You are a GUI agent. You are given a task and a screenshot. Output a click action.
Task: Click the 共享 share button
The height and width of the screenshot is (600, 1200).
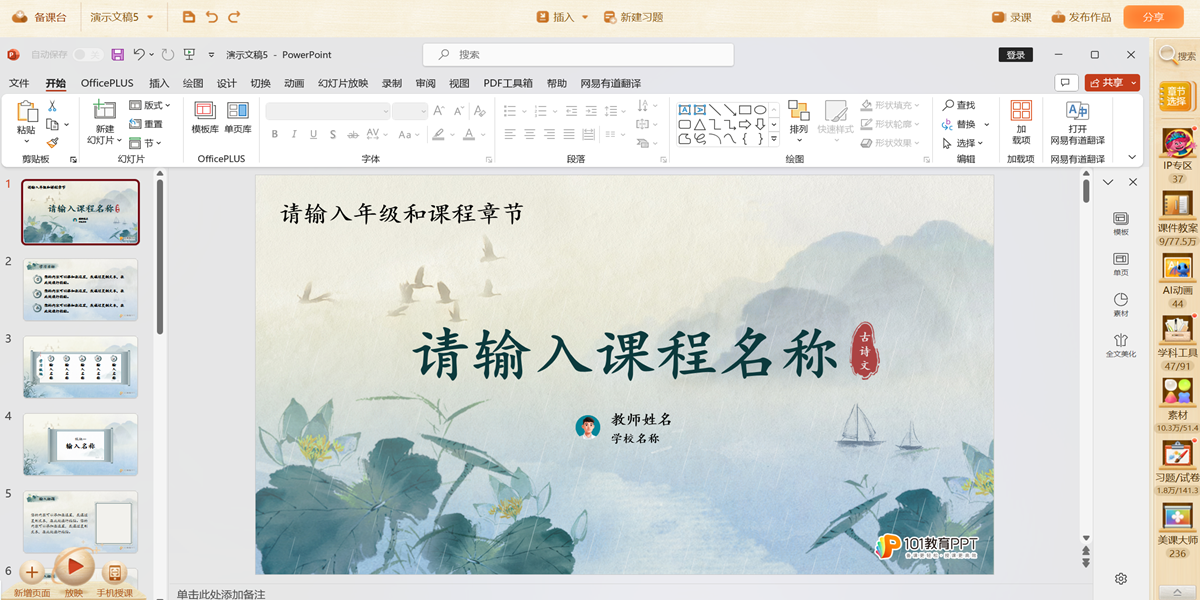[1112, 83]
